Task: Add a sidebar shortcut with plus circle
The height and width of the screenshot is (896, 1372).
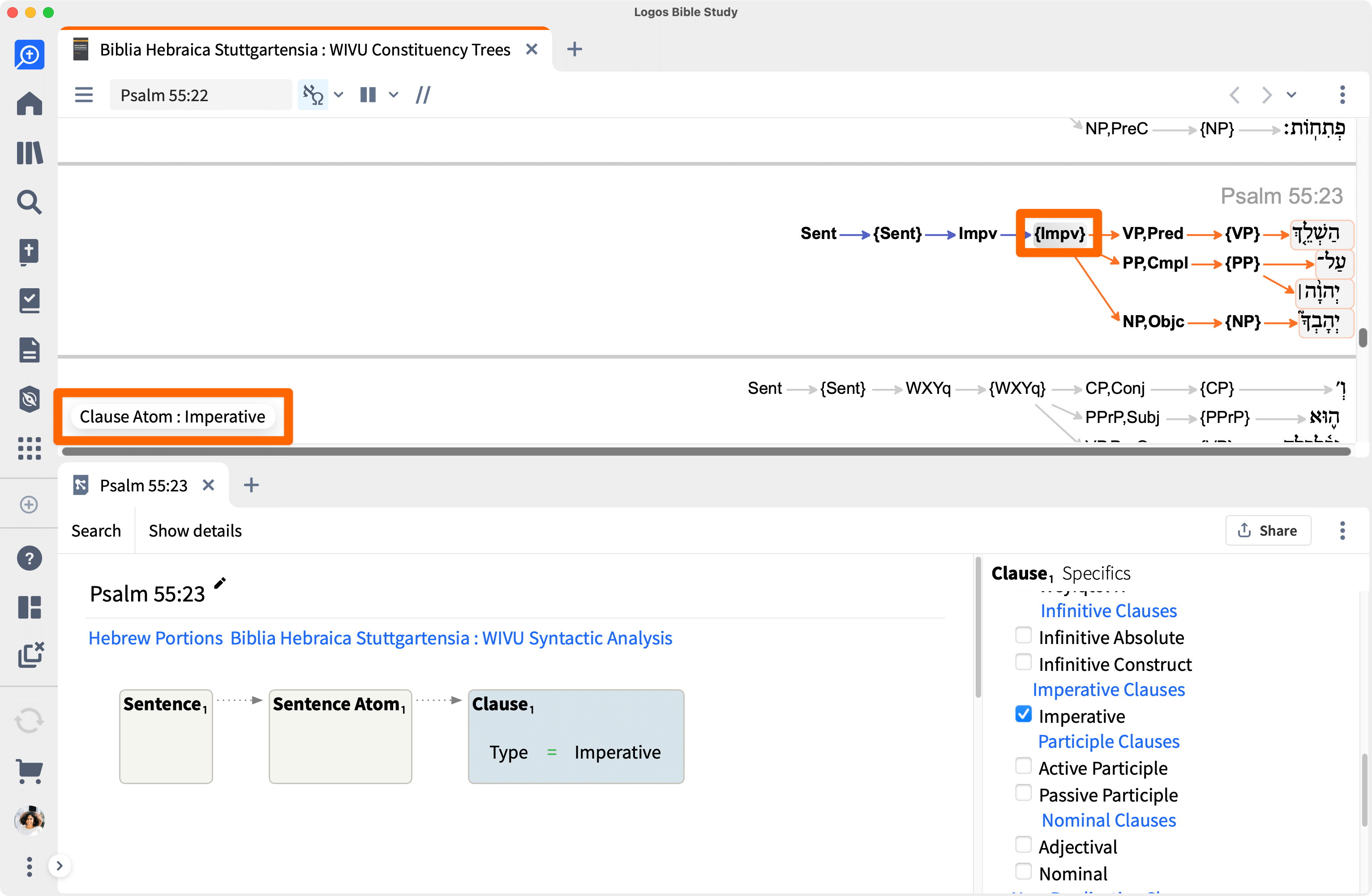Action: (29, 505)
